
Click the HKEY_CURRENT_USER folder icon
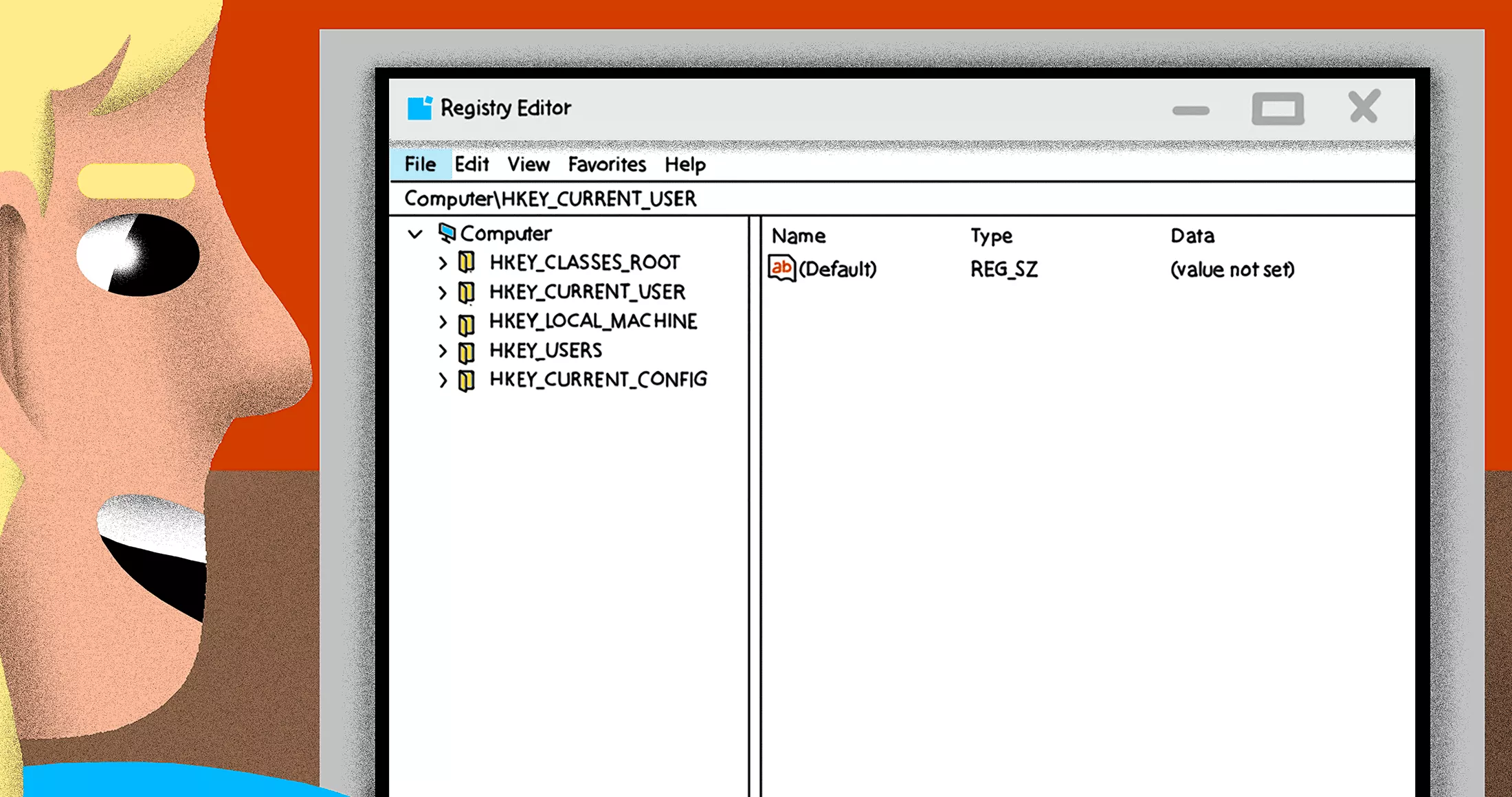click(x=467, y=292)
